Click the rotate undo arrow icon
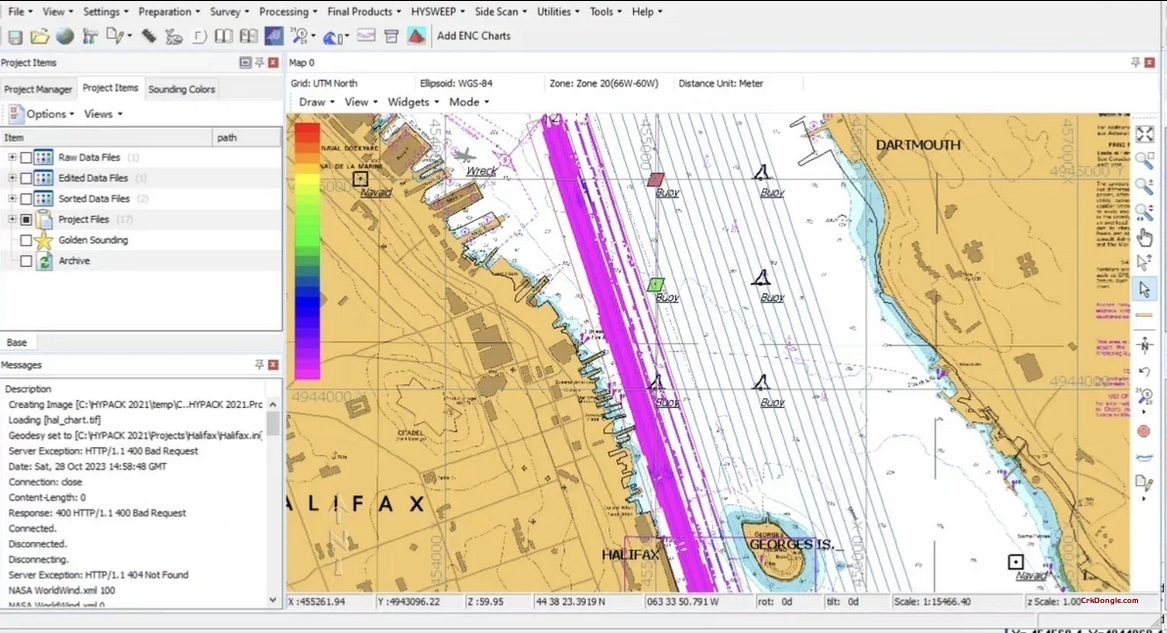The height and width of the screenshot is (633, 1167). coord(1145,371)
